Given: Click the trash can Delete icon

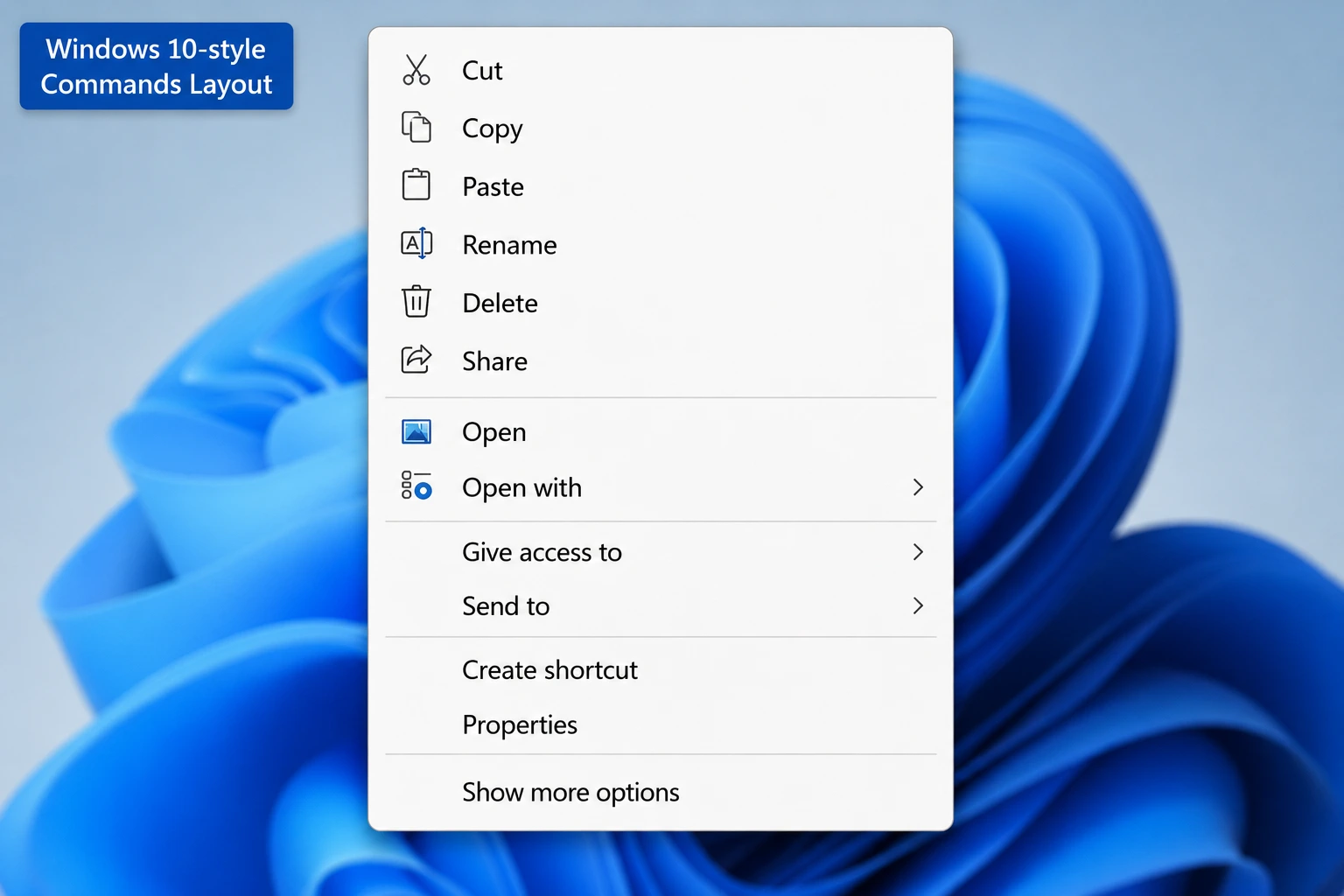Looking at the screenshot, I should [x=416, y=301].
